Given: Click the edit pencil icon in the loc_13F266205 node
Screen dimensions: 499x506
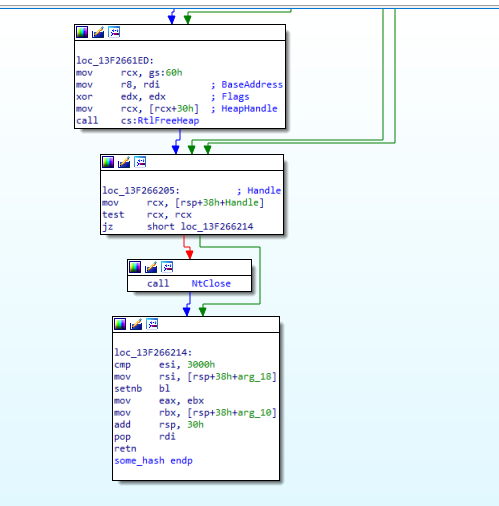Looking at the screenshot, I should tap(124, 162).
